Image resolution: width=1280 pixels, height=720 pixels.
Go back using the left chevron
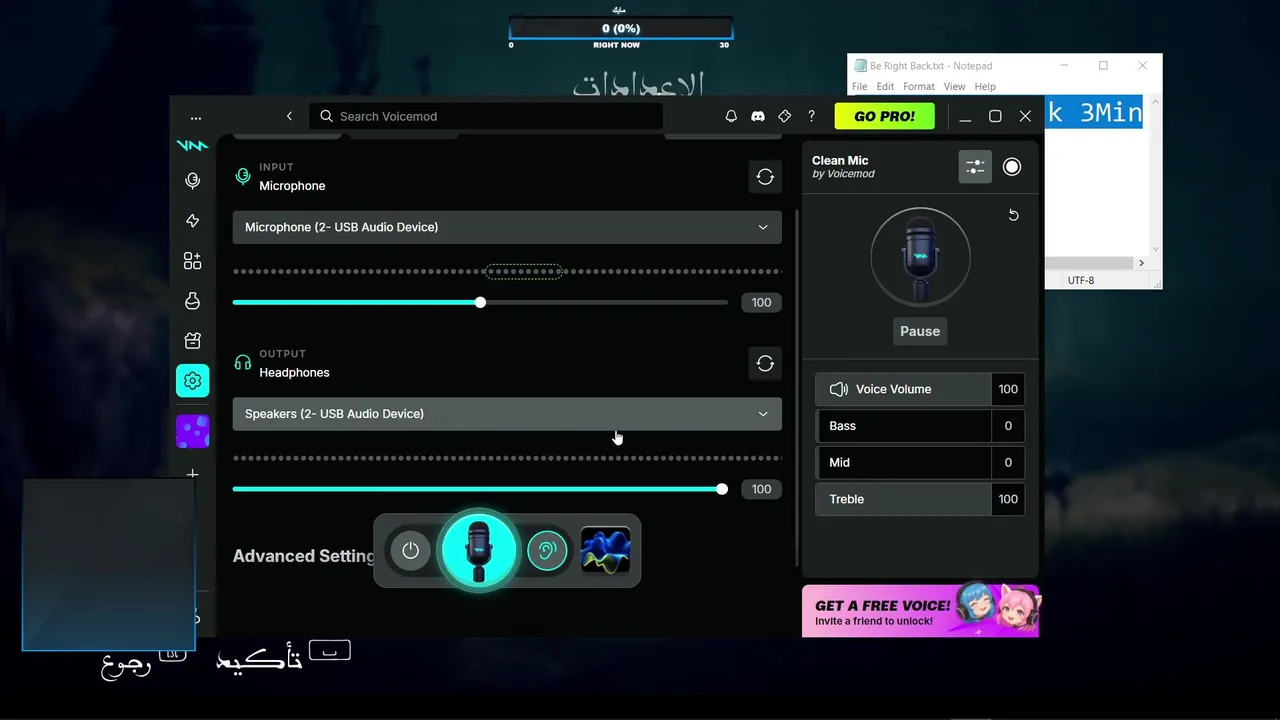[x=289, y=116]
